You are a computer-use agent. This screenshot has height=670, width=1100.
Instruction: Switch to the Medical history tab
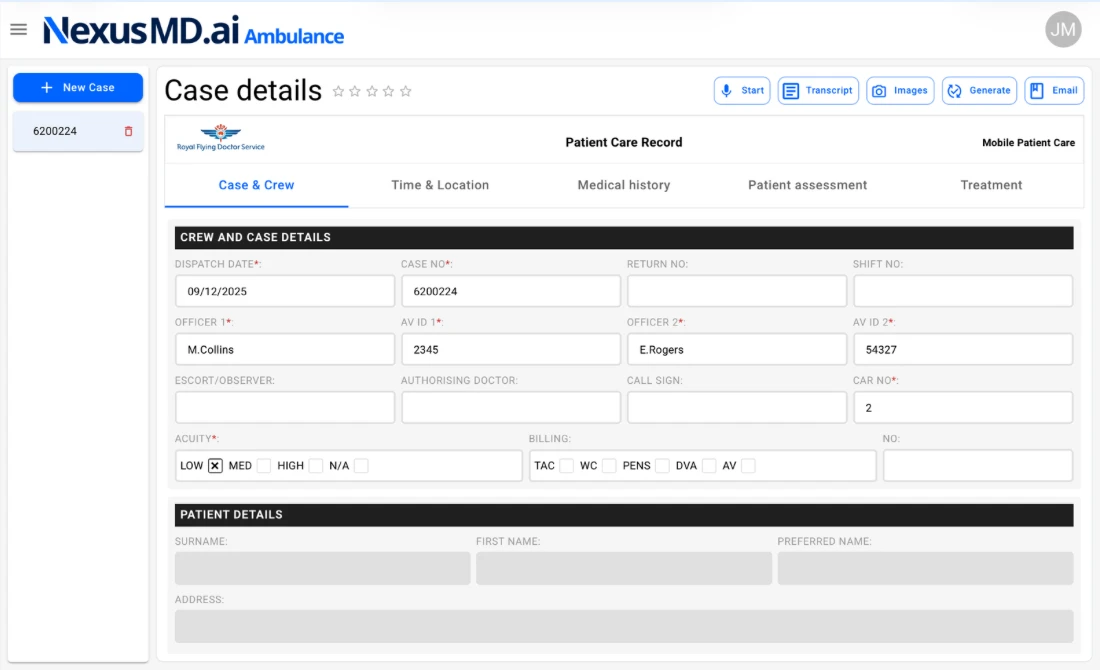624,185
